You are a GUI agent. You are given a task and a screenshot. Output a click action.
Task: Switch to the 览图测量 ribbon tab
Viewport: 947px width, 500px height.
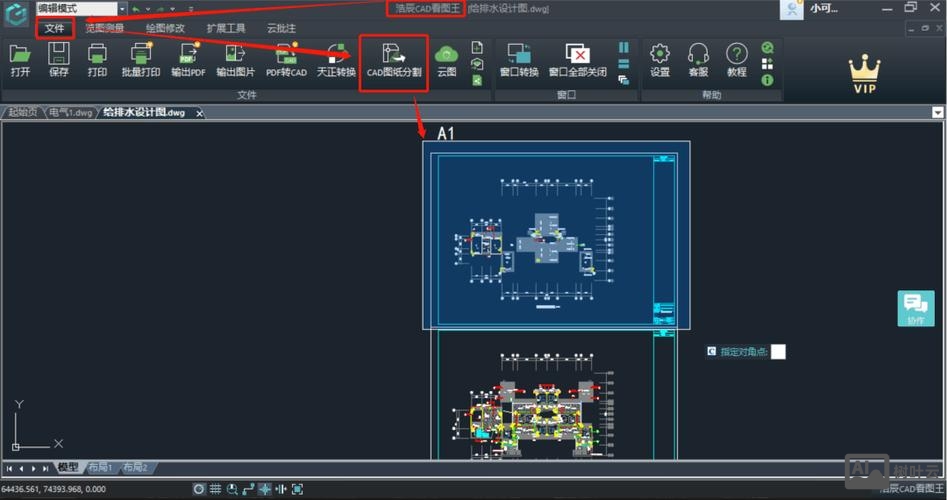104,28
